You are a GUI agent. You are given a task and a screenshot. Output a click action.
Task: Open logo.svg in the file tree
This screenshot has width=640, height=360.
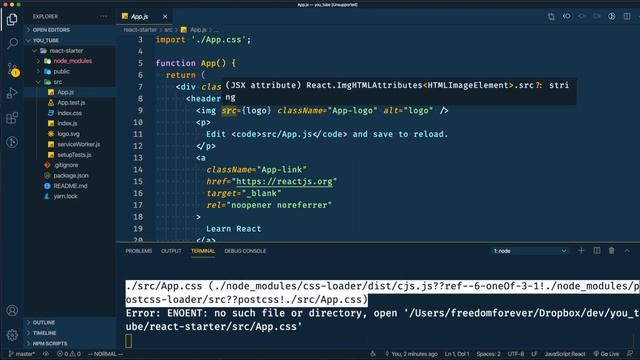click(x=69, y=134)
